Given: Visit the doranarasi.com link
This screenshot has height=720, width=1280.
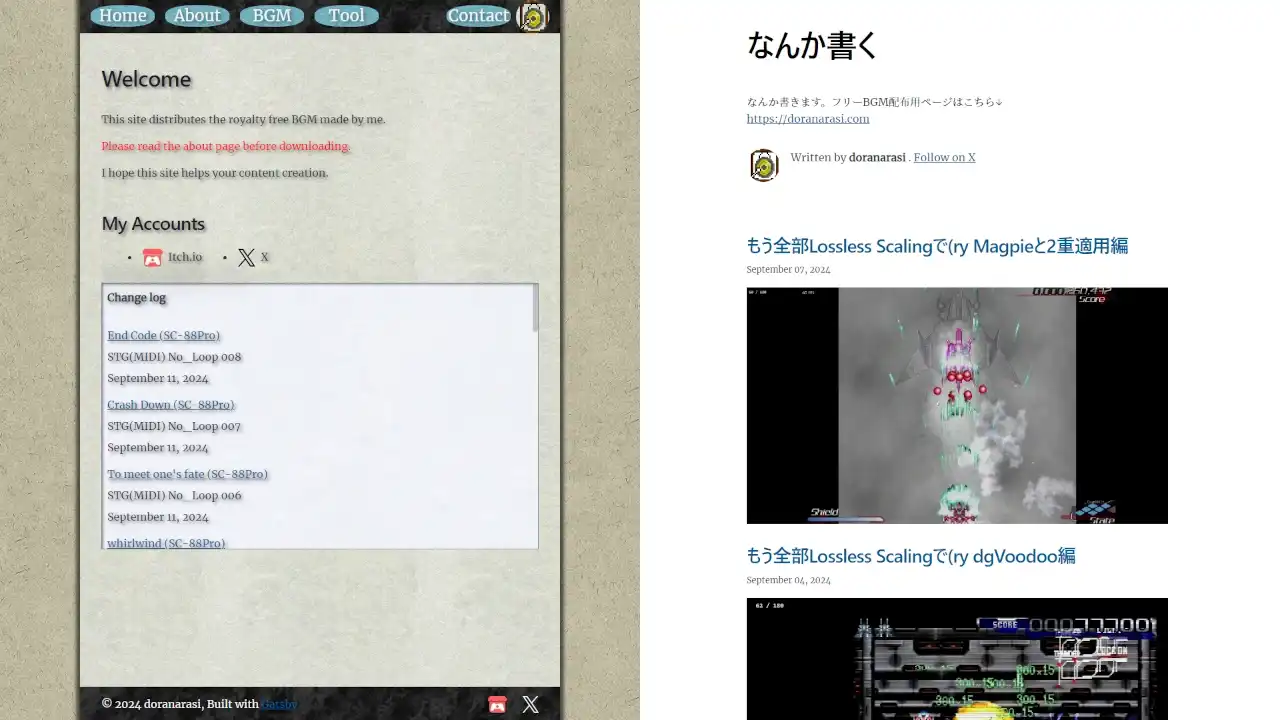Looking at the screenshot, I should (x=807, y=118).
